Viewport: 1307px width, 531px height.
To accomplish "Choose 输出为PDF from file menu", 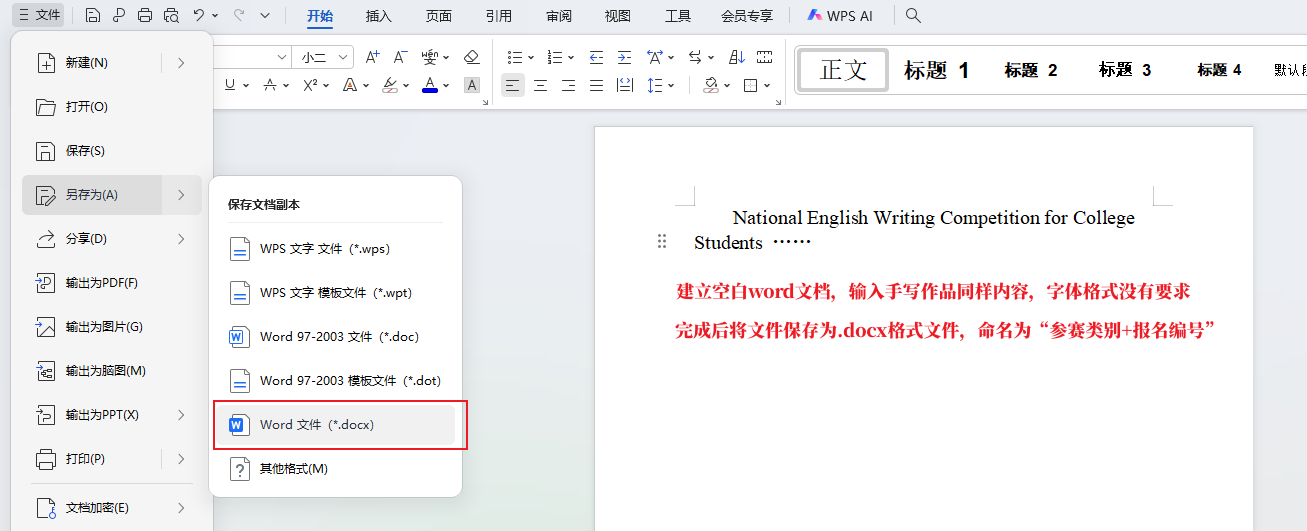I will tap(101, 283).
